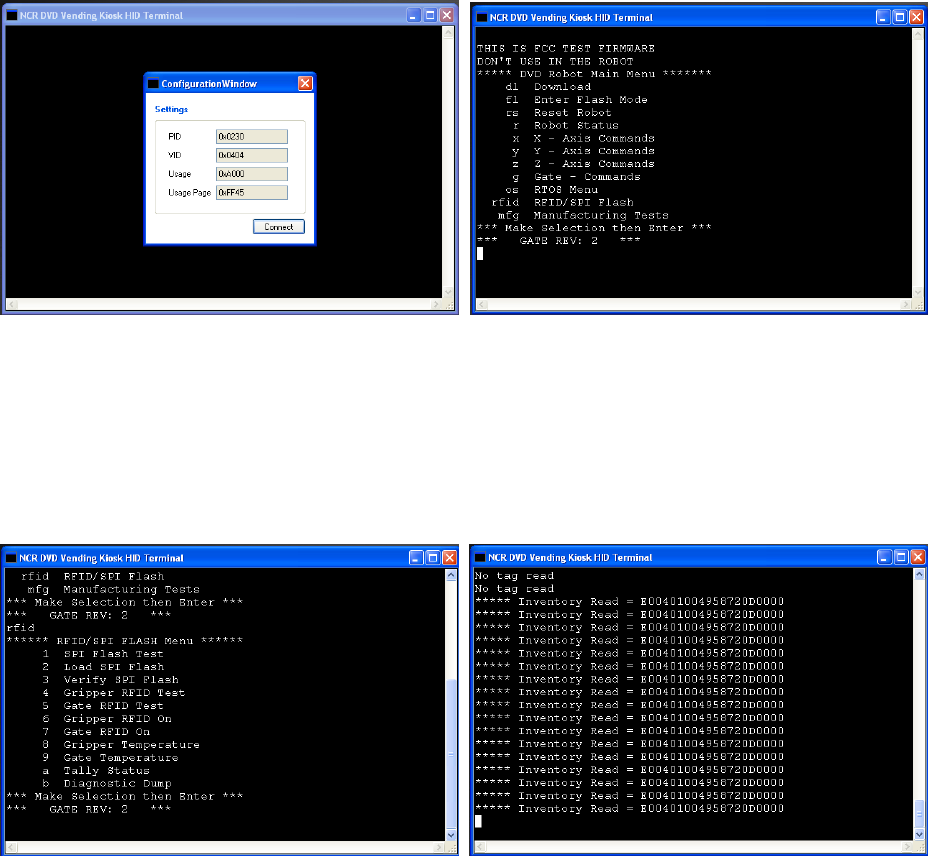This screenshot has width=928, height=856.
Task: Click the Connect button in ConfigurationWindow
Action: 279,227
